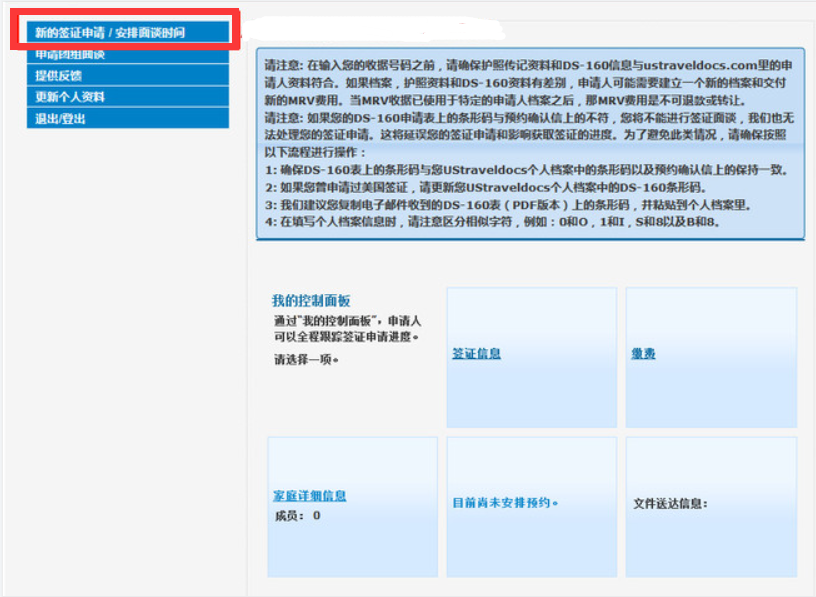Click the 缴费 payment link
Viewport: 816px width, 597px height.
click(643, 354)
